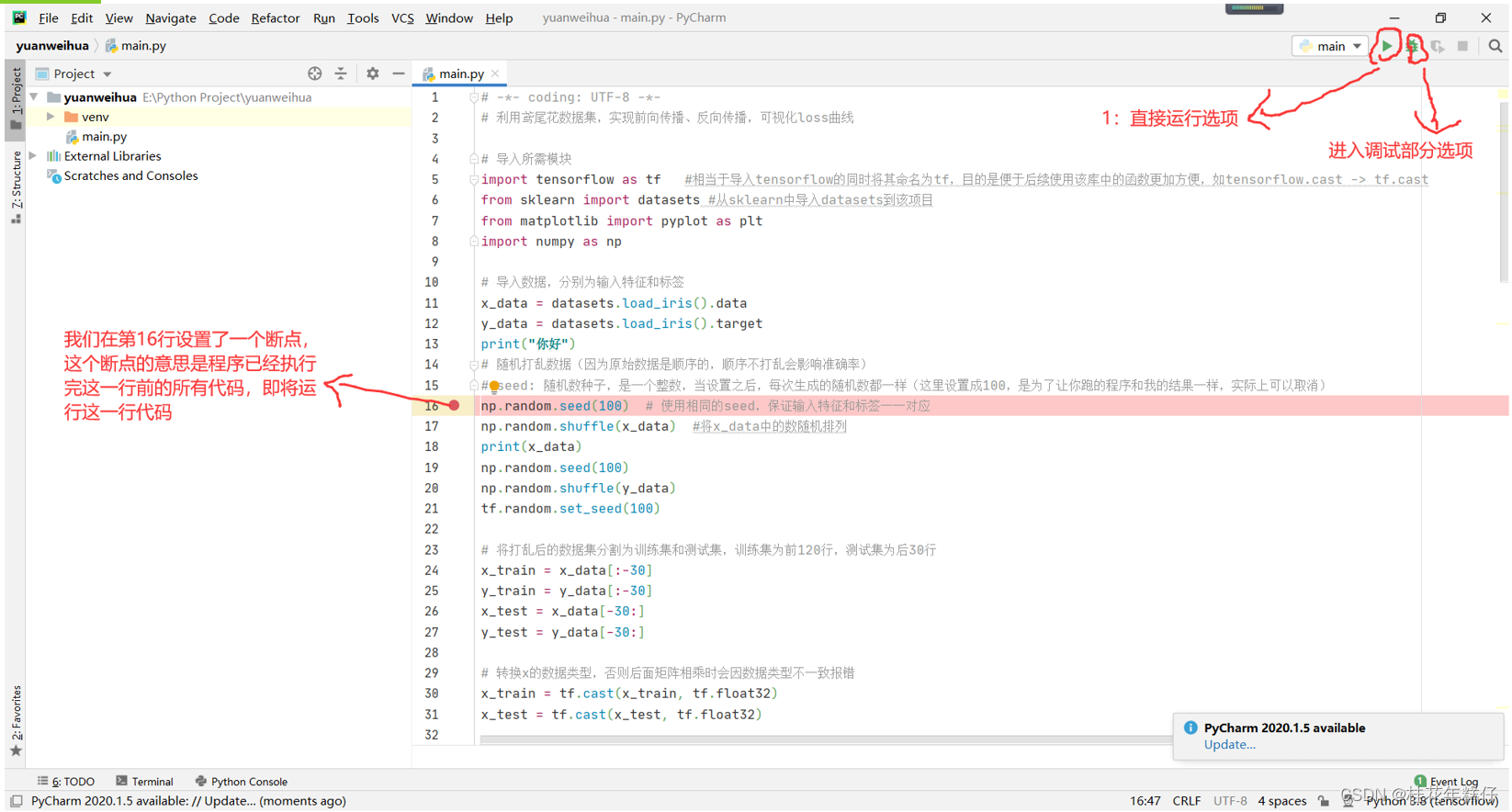The width and height of the screenshot is (1512, 812).
Task: Fold the import block at line 4
Action: coord(474,159)
